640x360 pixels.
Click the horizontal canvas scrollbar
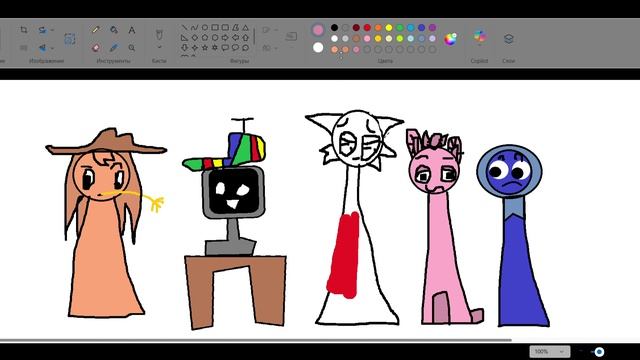[256, 340]
